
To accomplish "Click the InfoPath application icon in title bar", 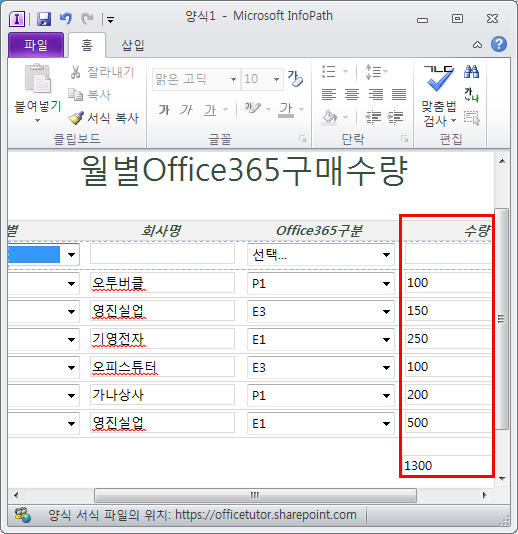I will point(17,19).
